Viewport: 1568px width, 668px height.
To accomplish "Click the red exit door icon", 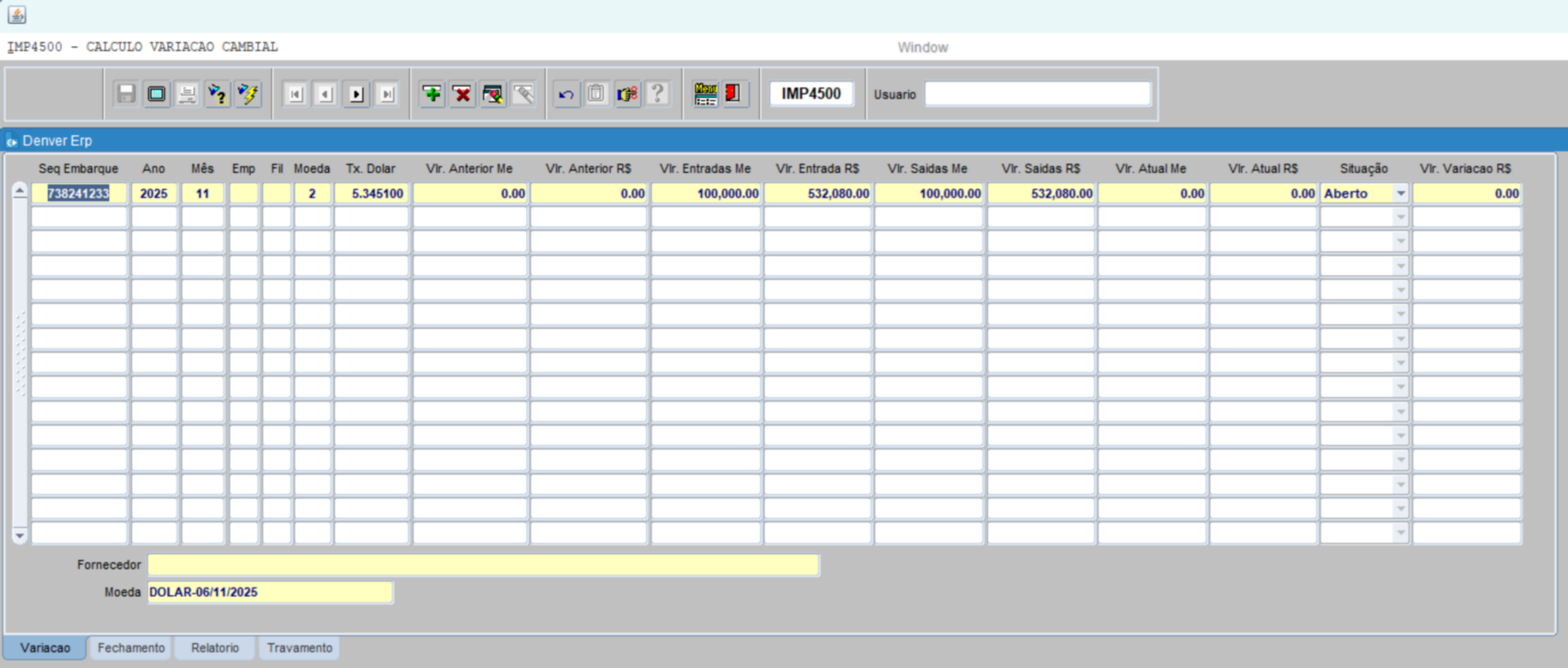I will [x=733, y=94].
